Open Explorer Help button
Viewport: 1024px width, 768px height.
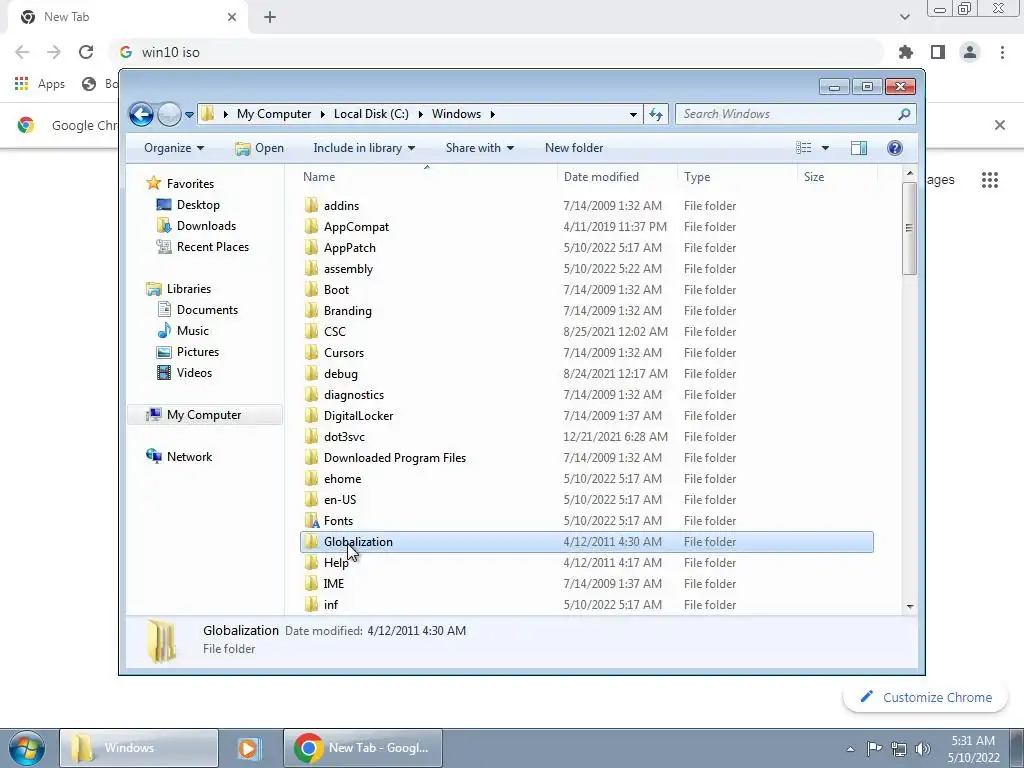pos(895,148)
